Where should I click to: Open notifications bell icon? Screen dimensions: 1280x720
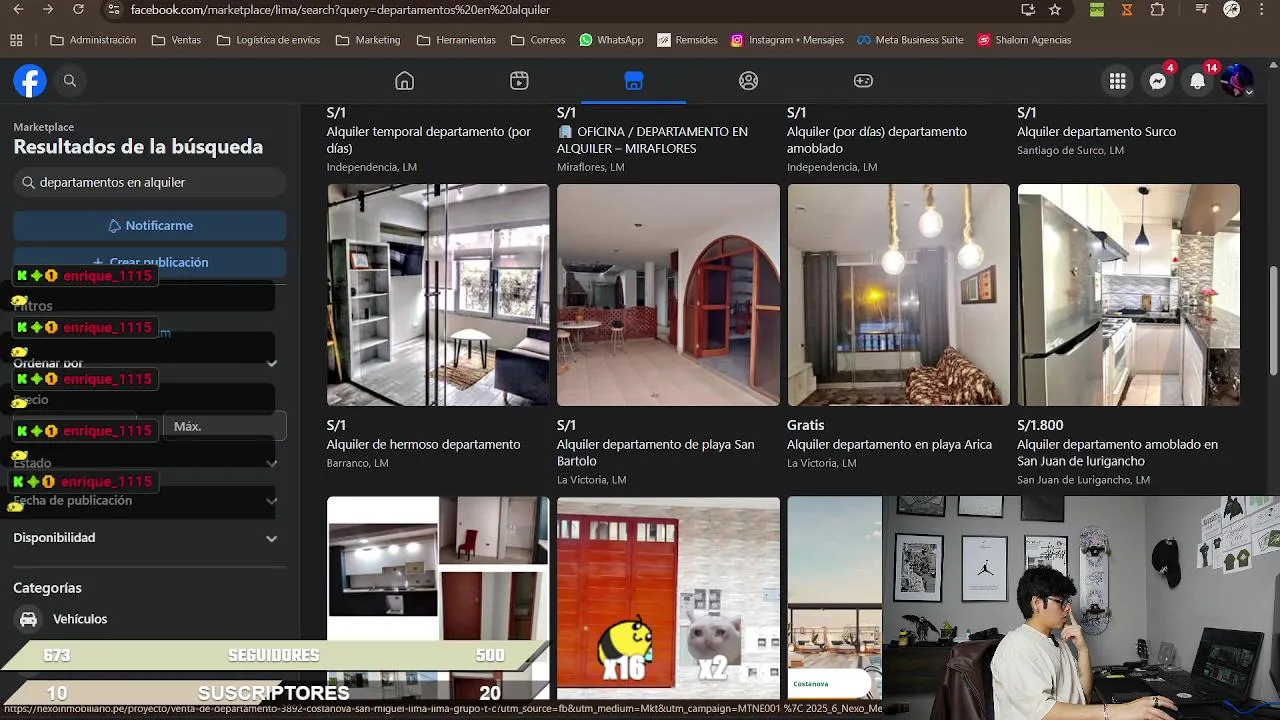pos(1197,81)
